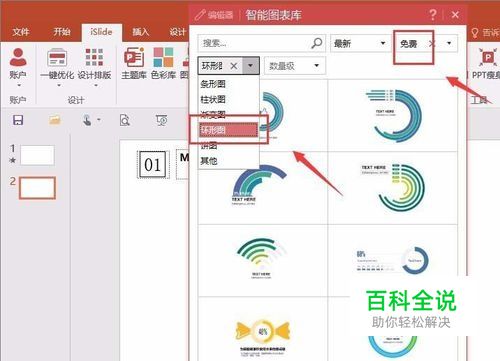
Task: Select 其他 from the category list
Action: pos(228,161)
